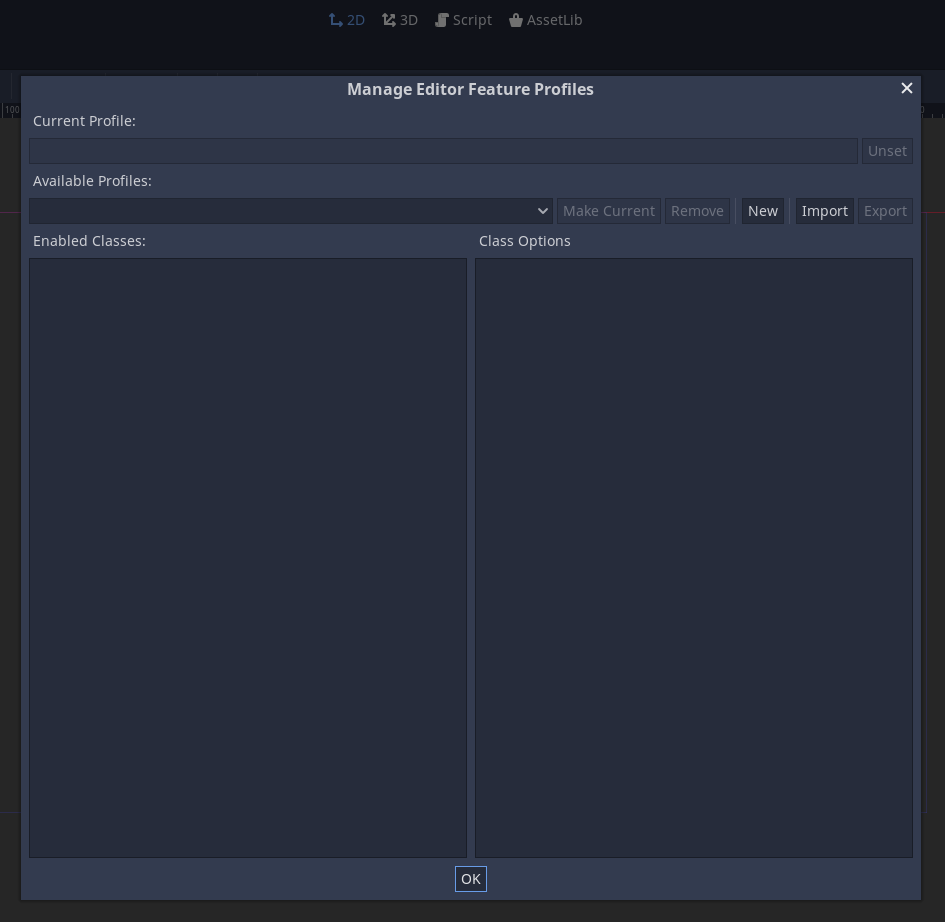The height and width of the screenshot is (922, 945).
Task: Click the 3D workspace icon
Action: [x=389, y=19]
